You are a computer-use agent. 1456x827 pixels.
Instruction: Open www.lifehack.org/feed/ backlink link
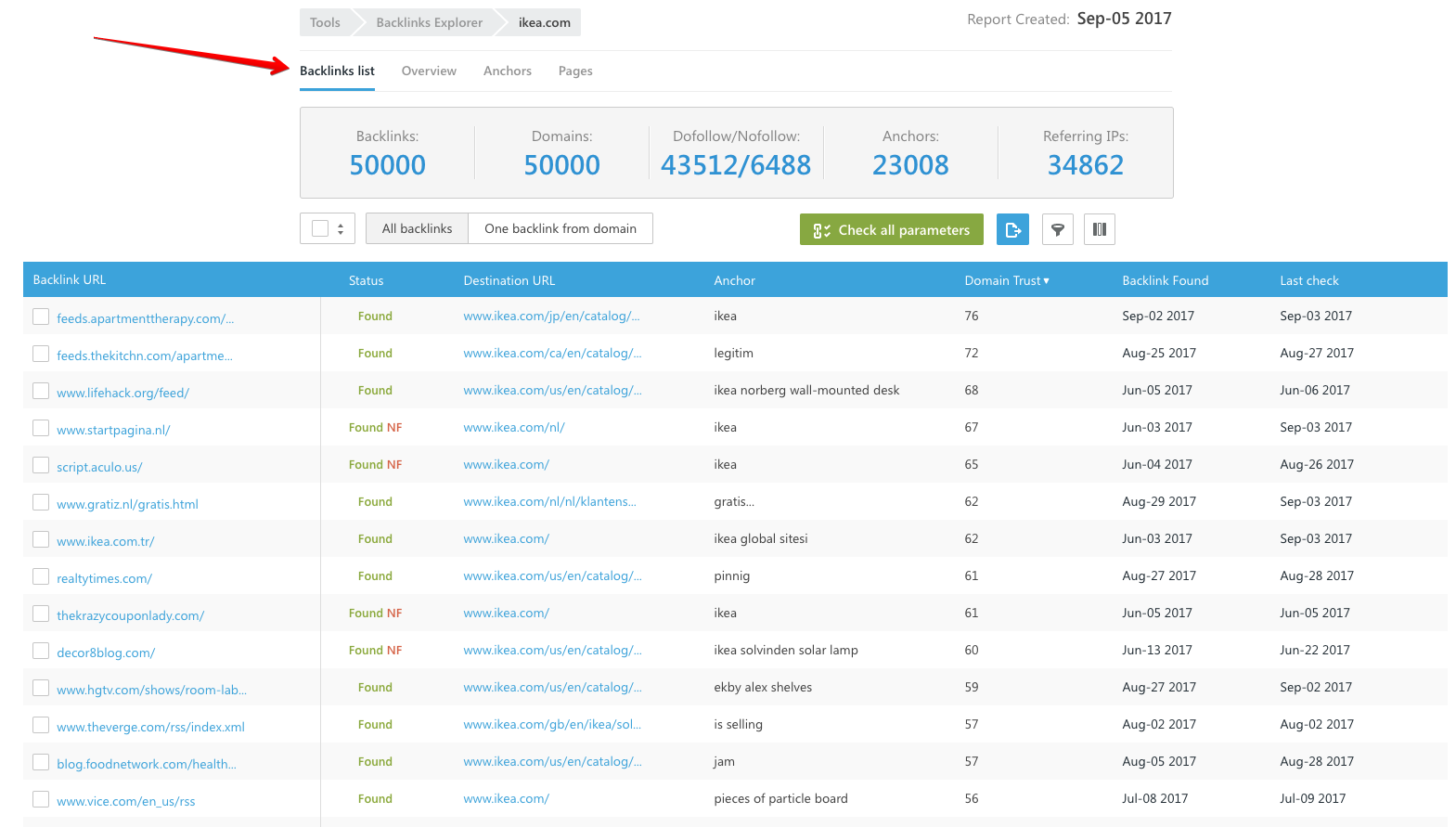[122, 393]
